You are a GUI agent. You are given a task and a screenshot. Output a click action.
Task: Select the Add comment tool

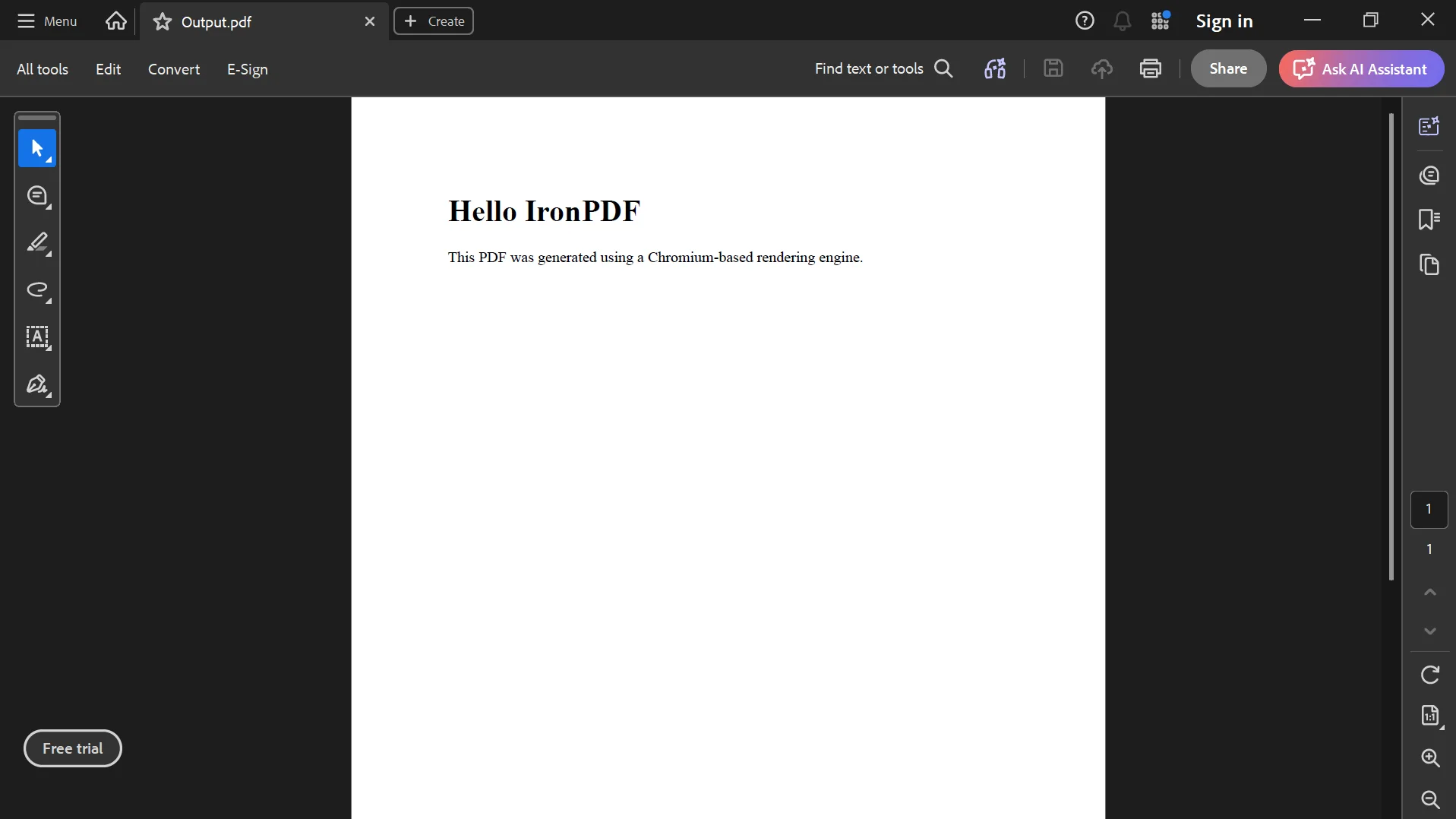[x=37, y=196]
